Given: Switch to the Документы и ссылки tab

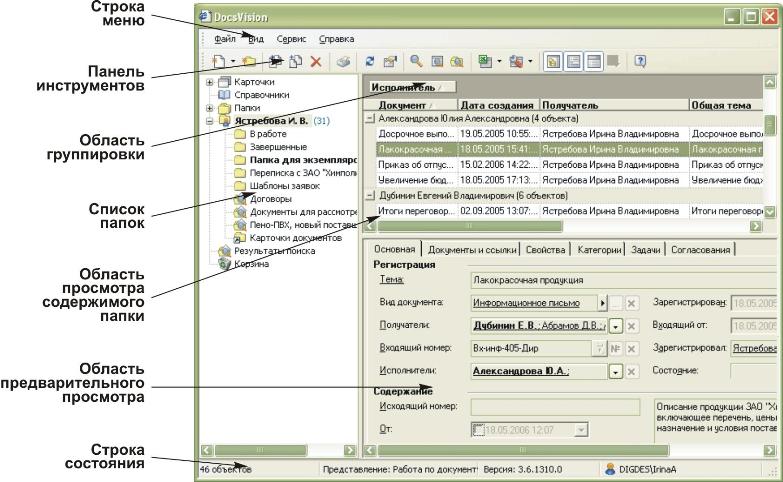Looking at the screenshot, I should pos(472,250).
